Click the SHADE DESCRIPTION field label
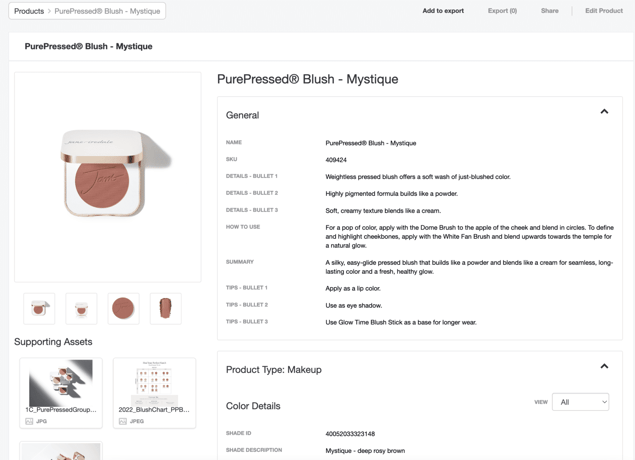 [254, 450]
